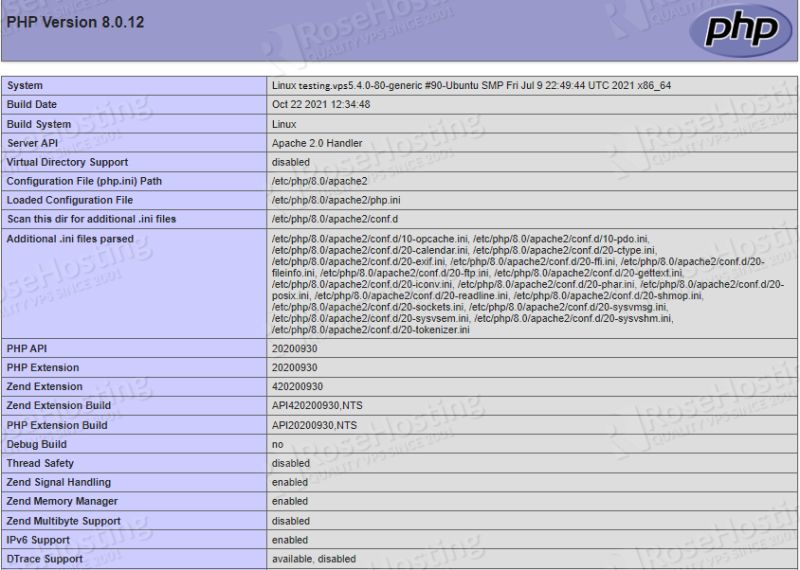The width and height of the screenshot is (800, 570).
Task: Click the 'Apache 2.0 Handler' value
Action: point(317,143)
